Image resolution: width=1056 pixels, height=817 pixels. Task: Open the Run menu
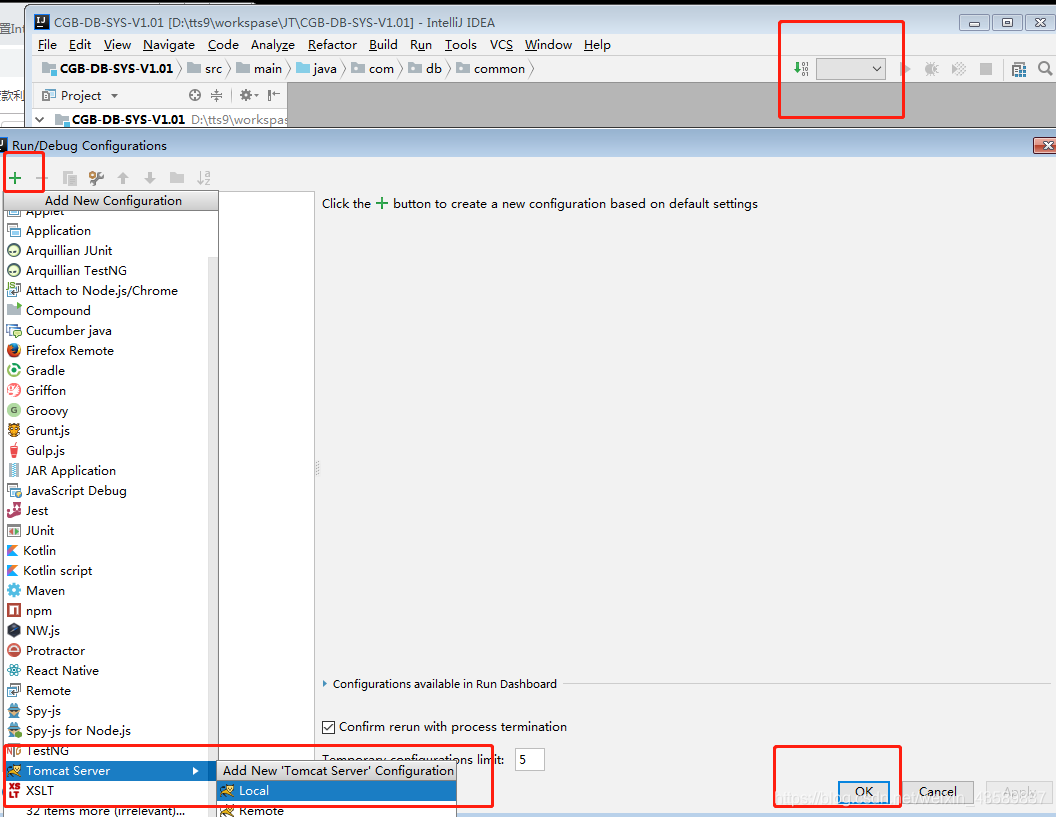pyautogui.click(x=421, y=44)
